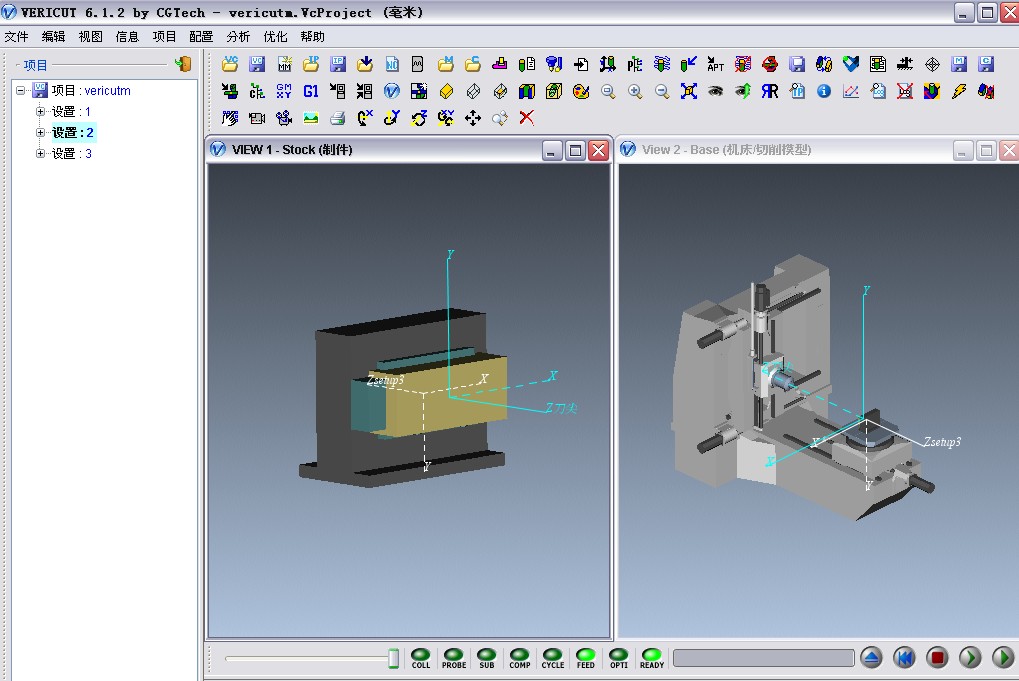Image resolution: width=1019 pixels, height=681 pixels.
Task: Click the blue info circle icon
Action: [x=823, y=91]
